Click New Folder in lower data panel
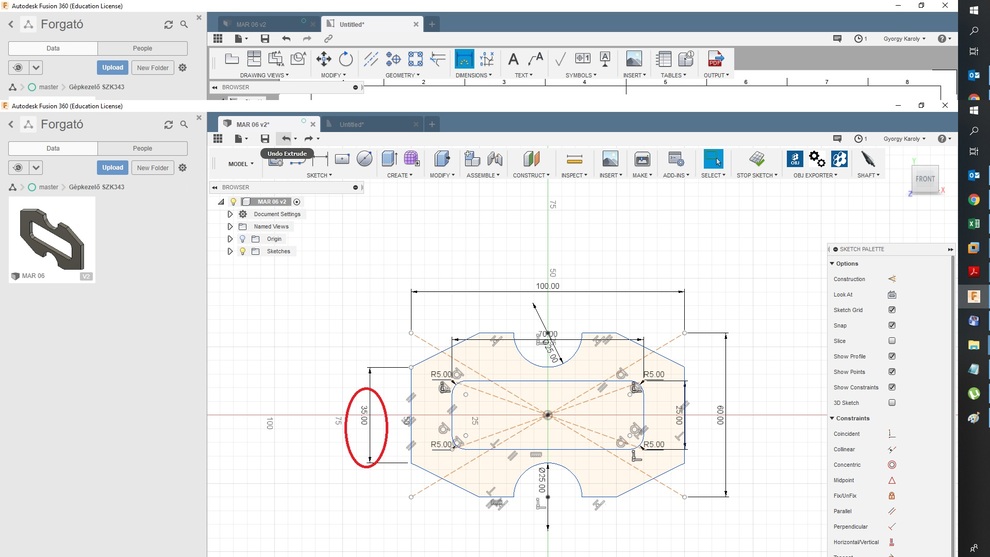 152,167
